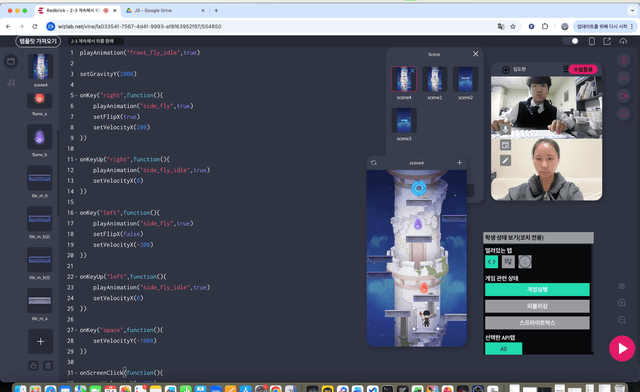The width and height of the screenshot is (640, 392).
Task: Collapse the code fold at line 11
Action: point(76,160)
